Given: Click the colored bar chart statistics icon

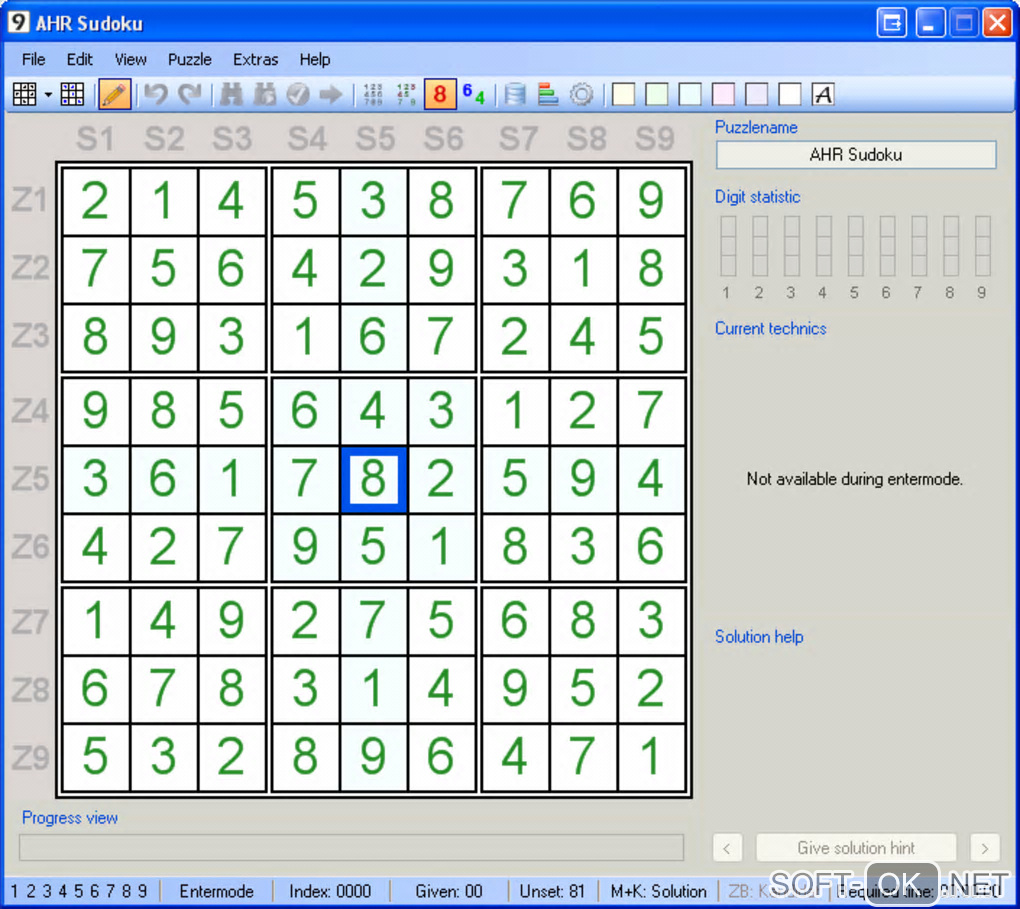Looking at the screenshot, I should (x=548, y=94).
